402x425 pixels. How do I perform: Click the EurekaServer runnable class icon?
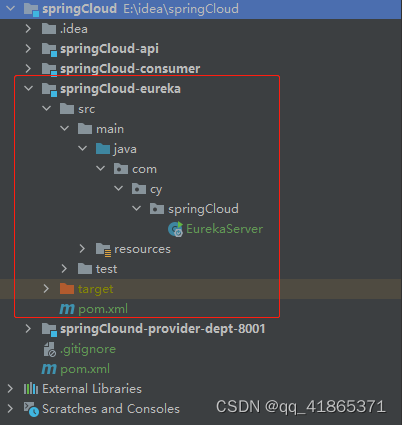coord(176,229)
